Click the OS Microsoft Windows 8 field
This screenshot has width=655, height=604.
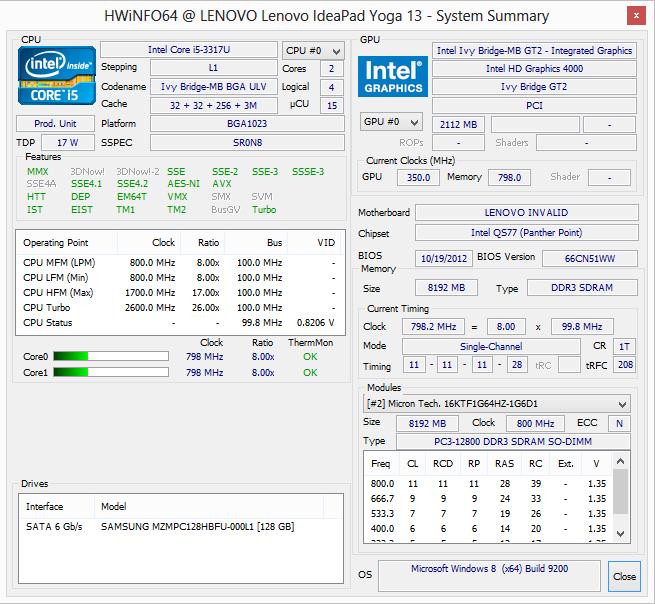click(x=489, y=576)
